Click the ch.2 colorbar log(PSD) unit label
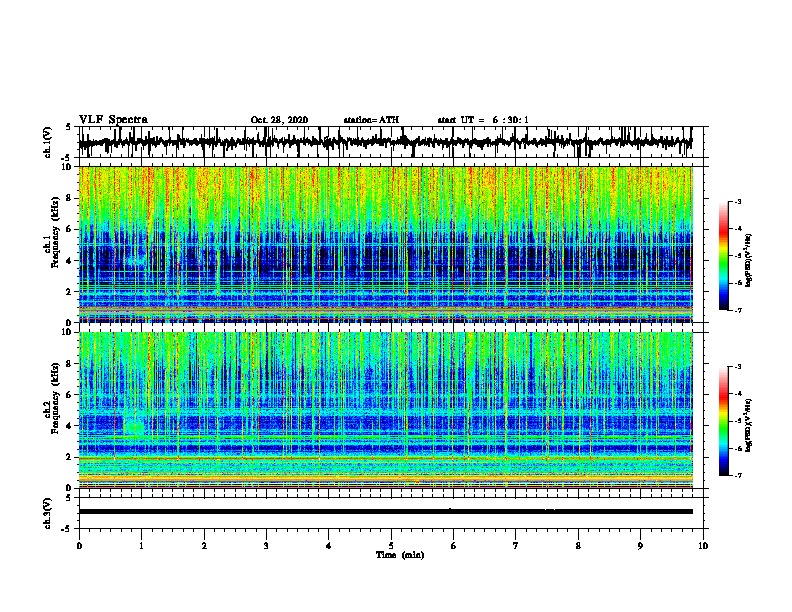Viewport: 792px width, 612px height. tap(749, 425)
